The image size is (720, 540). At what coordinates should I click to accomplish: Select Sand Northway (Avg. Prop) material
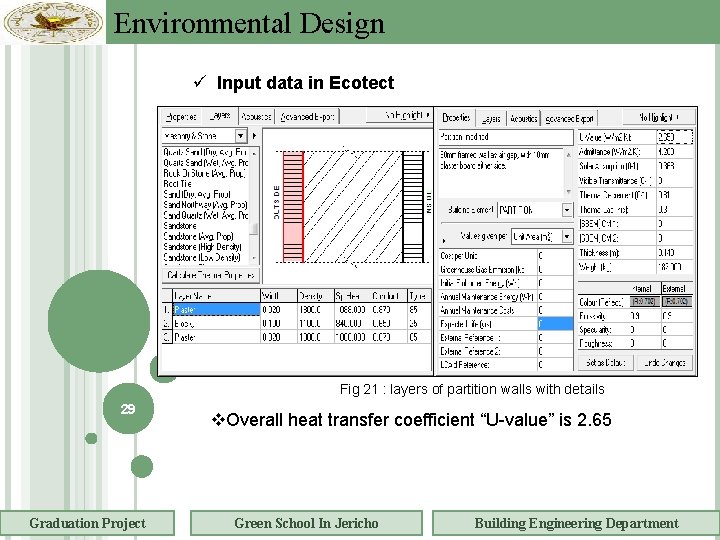coord(205,205)
